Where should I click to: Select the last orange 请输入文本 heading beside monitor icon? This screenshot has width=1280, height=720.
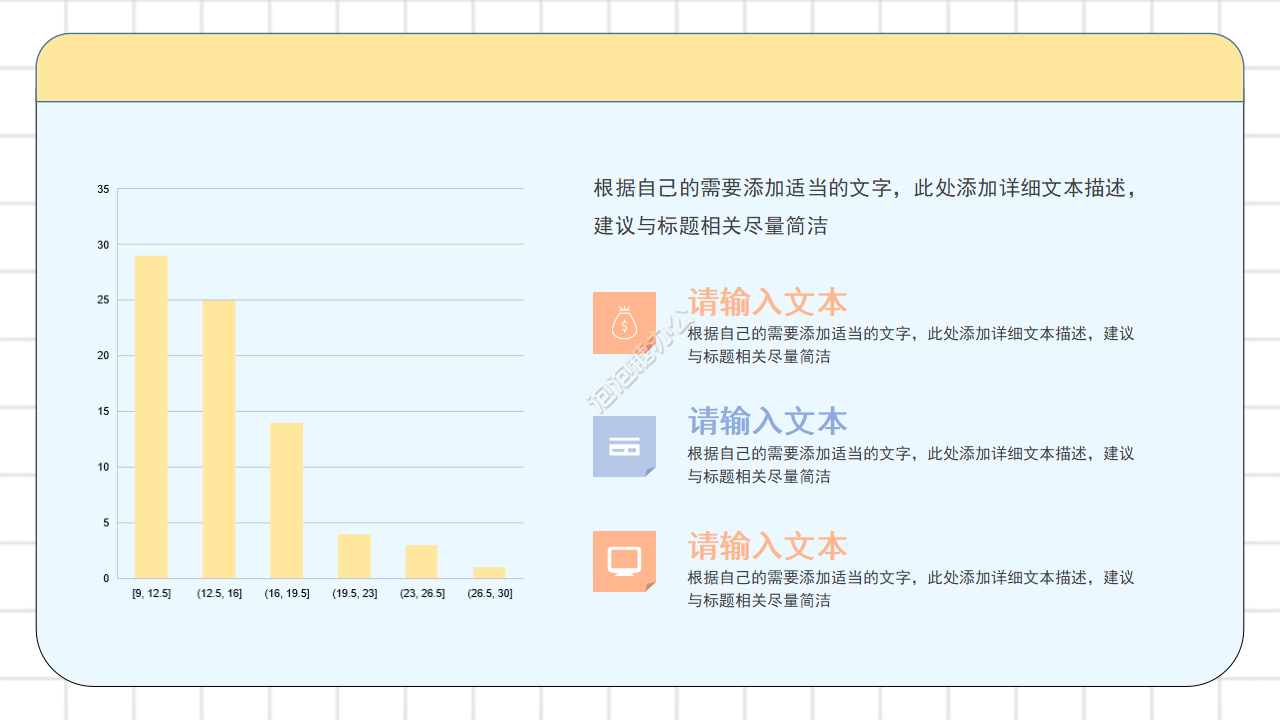pyautogui.click(x=767, y=546)
